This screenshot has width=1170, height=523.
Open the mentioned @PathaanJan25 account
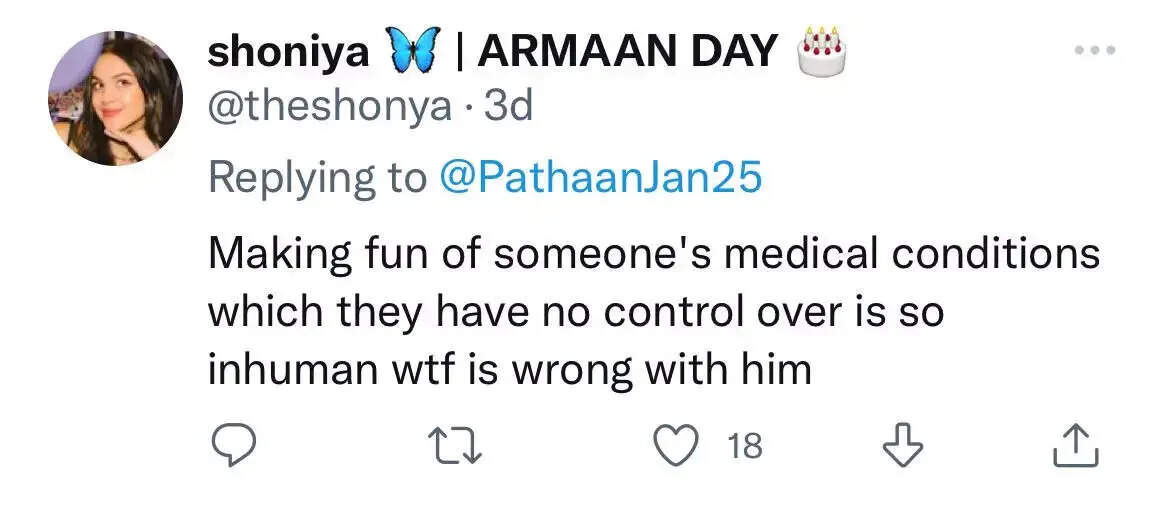pyautogui.click(x=601, y=178)
